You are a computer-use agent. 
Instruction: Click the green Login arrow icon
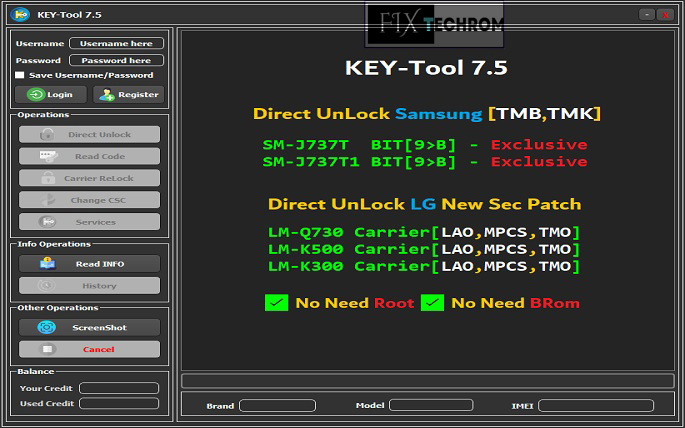pyautogui.click(x=36, y=94)
